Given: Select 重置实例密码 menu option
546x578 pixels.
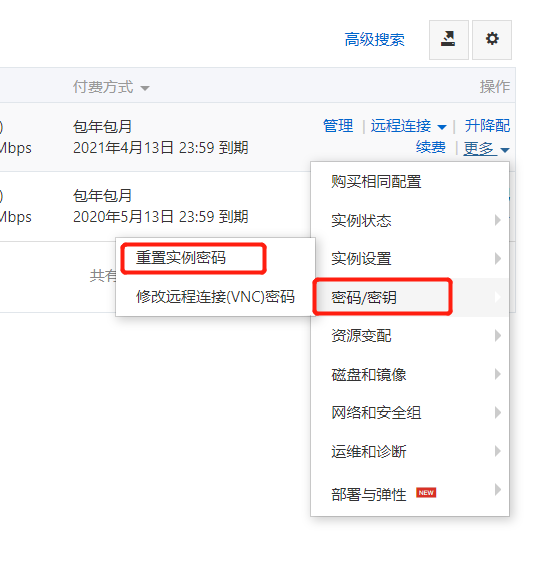Looking at the screenshot, I should click(x=181, y=258).
